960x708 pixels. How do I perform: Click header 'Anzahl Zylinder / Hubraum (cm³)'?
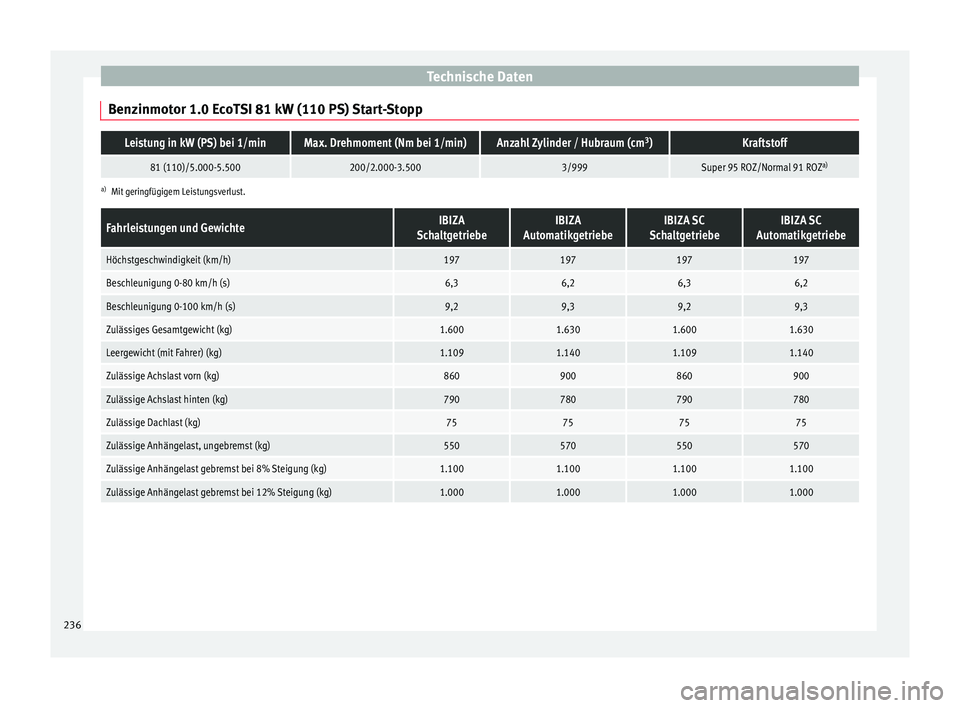574,143
